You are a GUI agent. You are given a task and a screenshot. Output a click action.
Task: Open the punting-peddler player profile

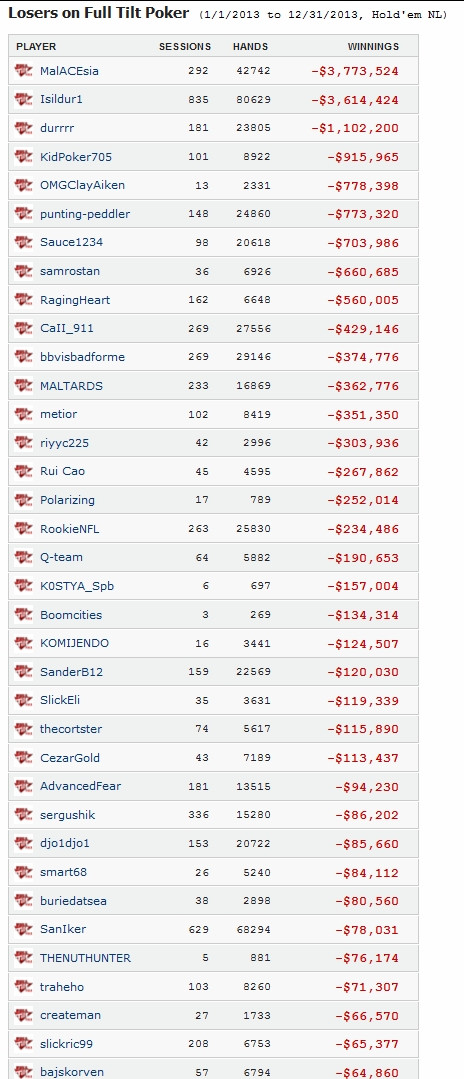coord(85,214)
